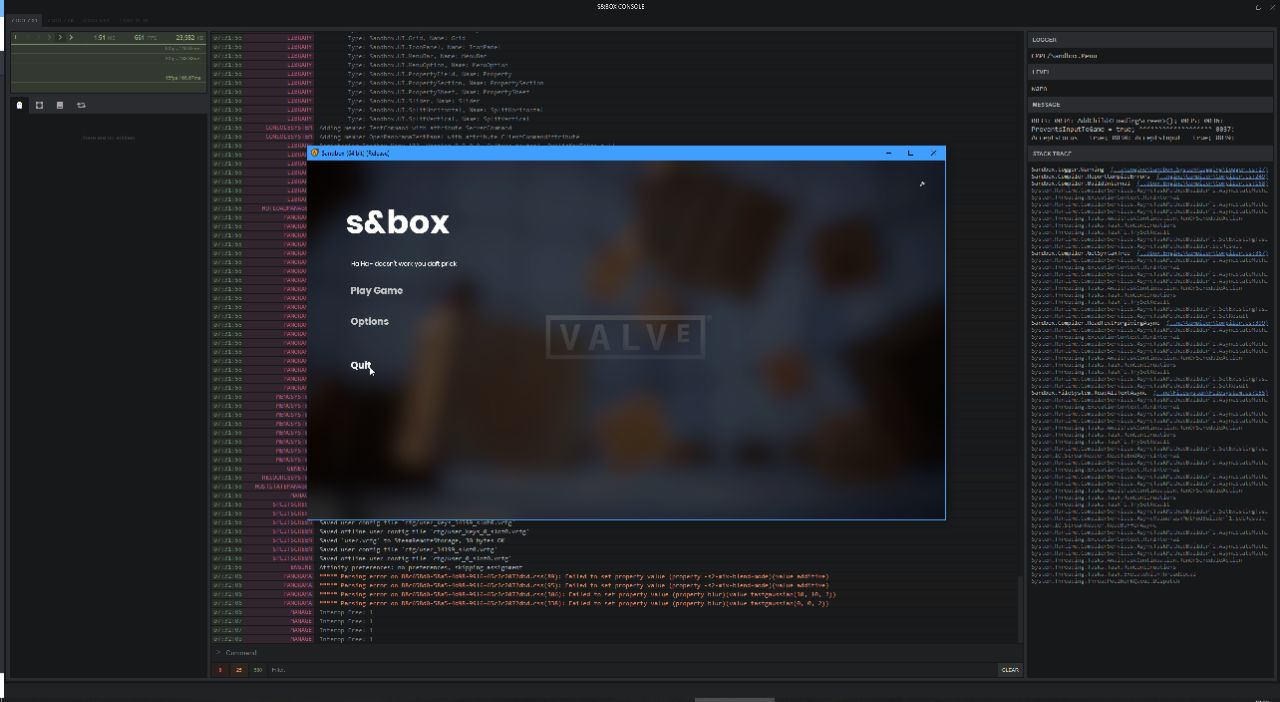Select the first console tab at top left
This screenshot has width=1280, height=702.
point(26,20)
